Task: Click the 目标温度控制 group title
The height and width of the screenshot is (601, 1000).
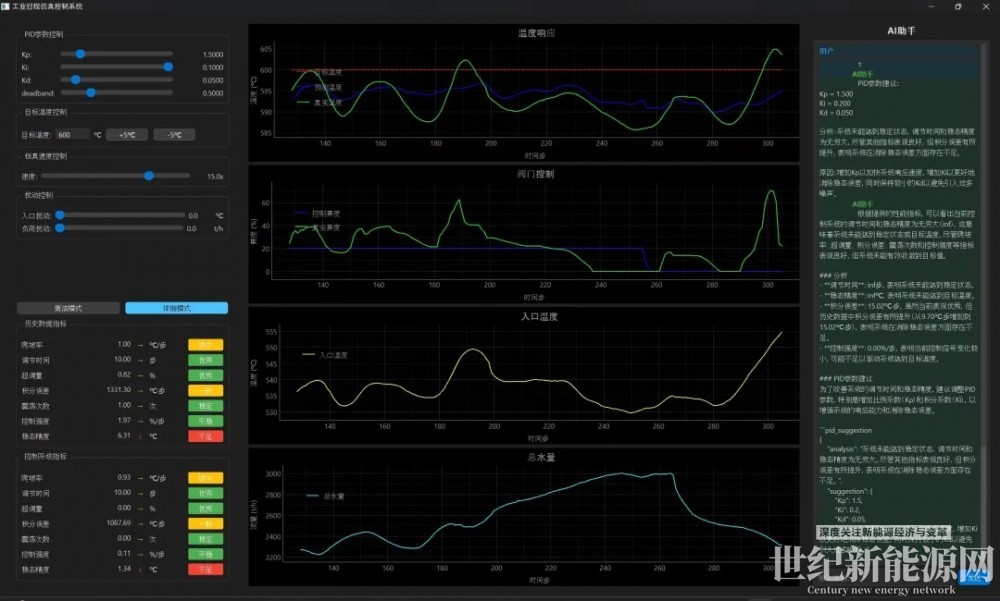Action: point(46,112)
